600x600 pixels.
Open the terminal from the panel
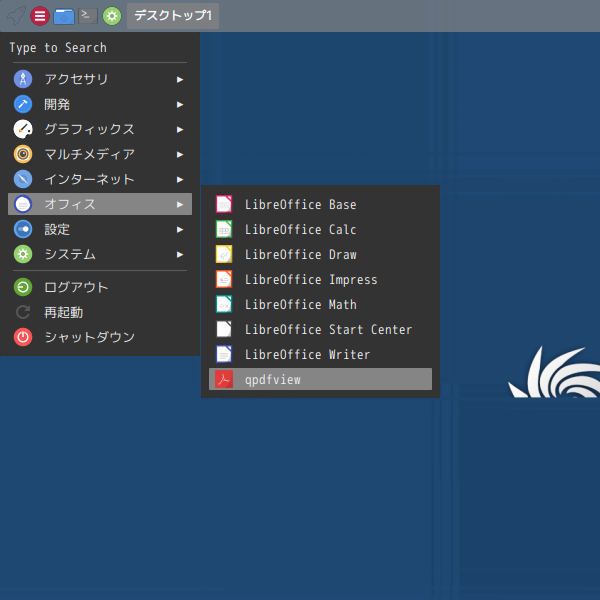pos(88,16)
